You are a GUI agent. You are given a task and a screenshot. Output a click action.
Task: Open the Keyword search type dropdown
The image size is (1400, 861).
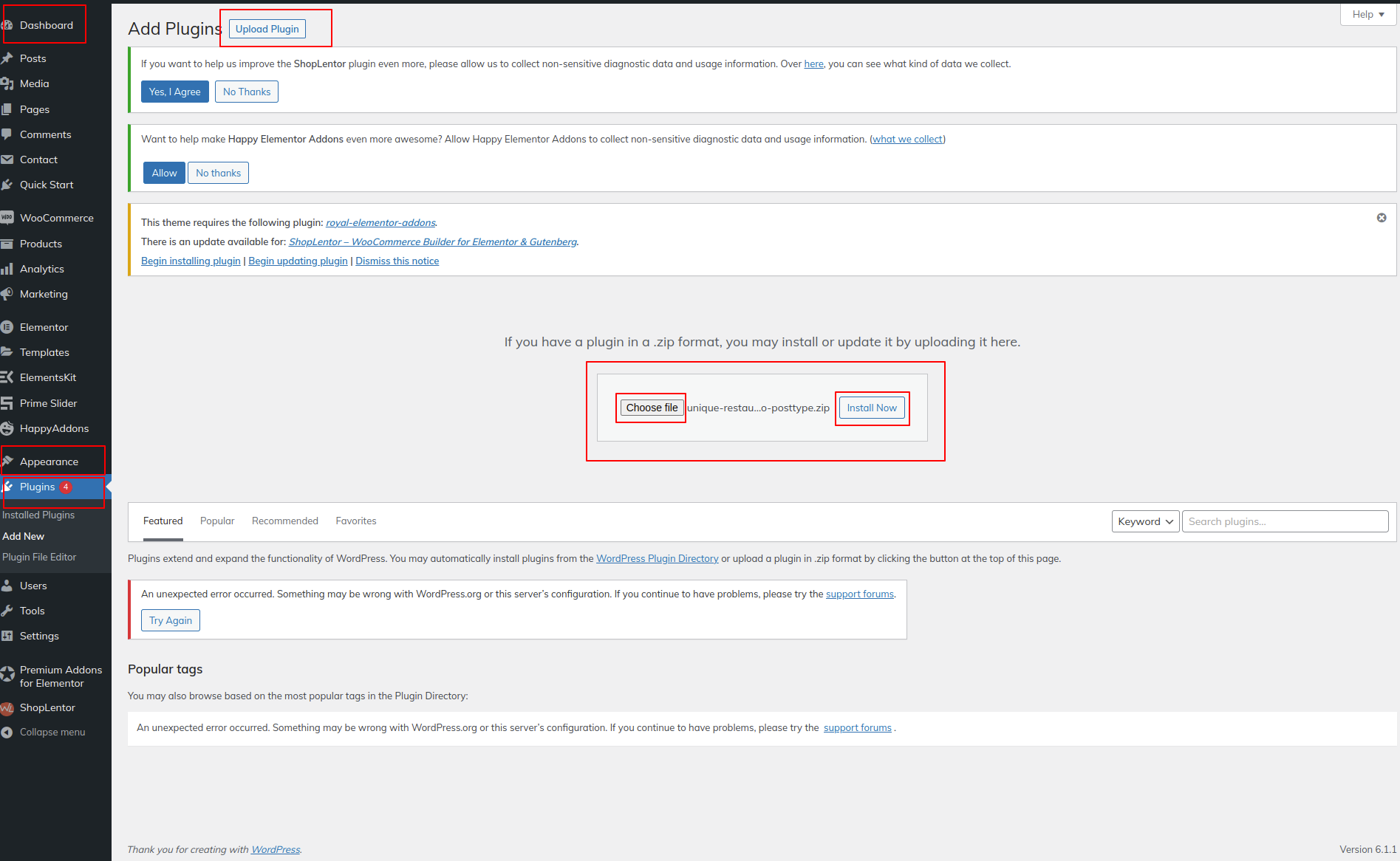click(1144, 521)
